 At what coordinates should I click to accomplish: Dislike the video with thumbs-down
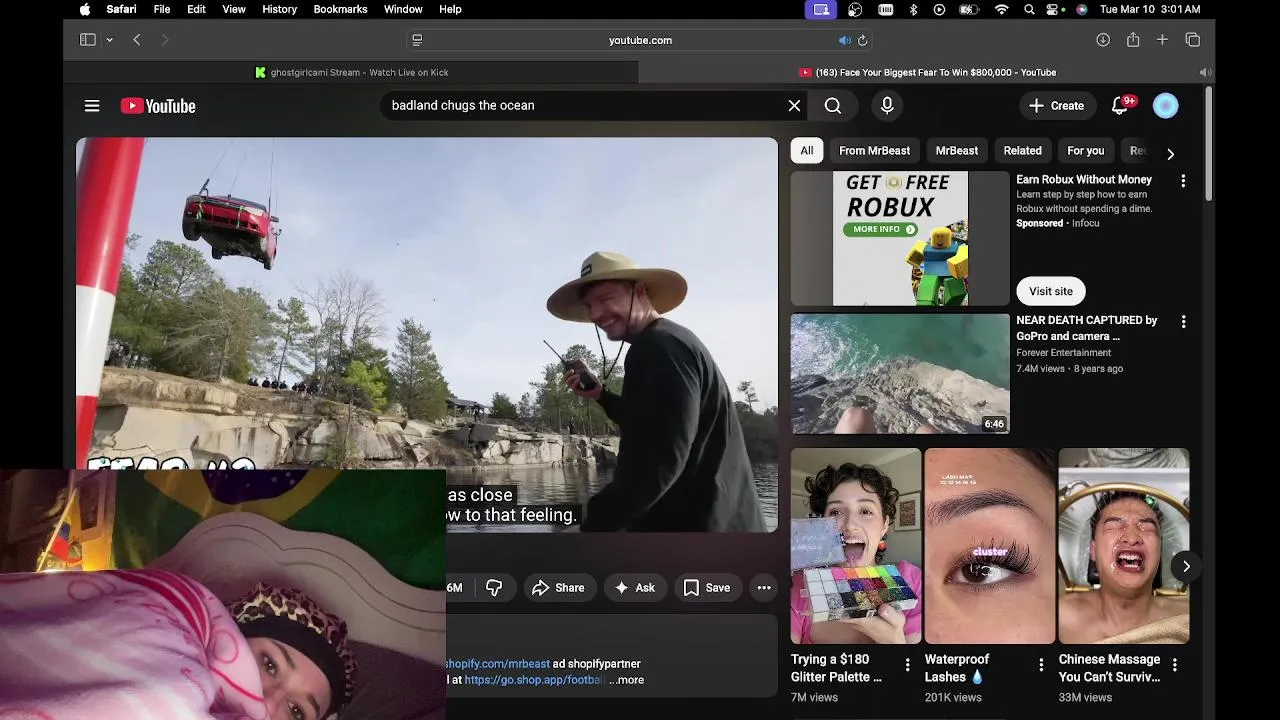tap(494, 588)
